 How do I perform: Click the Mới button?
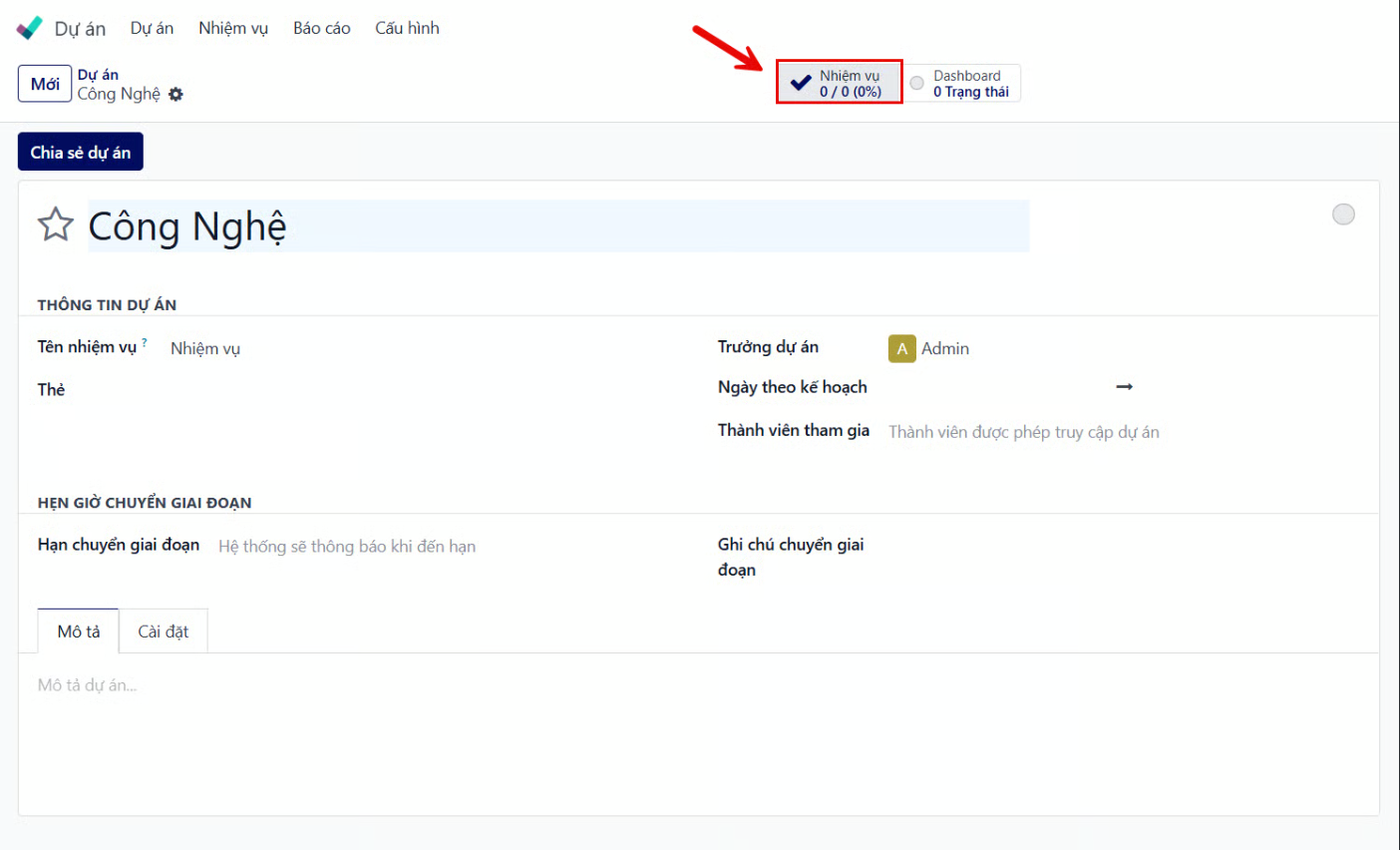point(45,84)
